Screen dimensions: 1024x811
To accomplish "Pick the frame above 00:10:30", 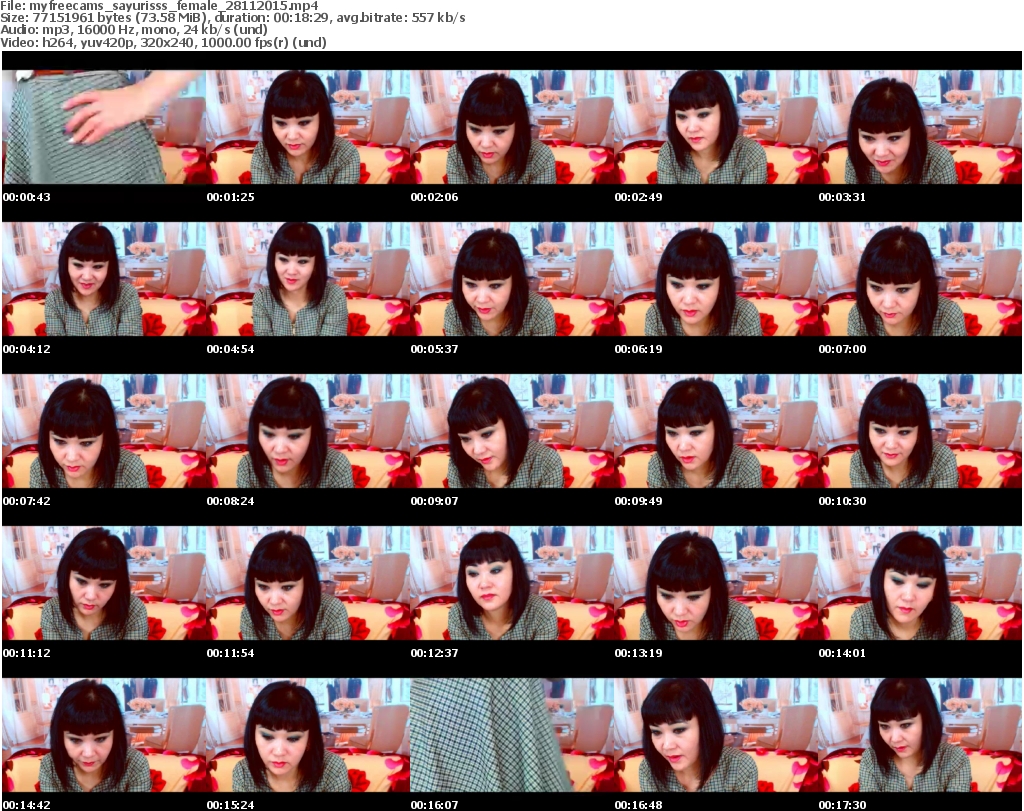I will (x=920, y=431).
